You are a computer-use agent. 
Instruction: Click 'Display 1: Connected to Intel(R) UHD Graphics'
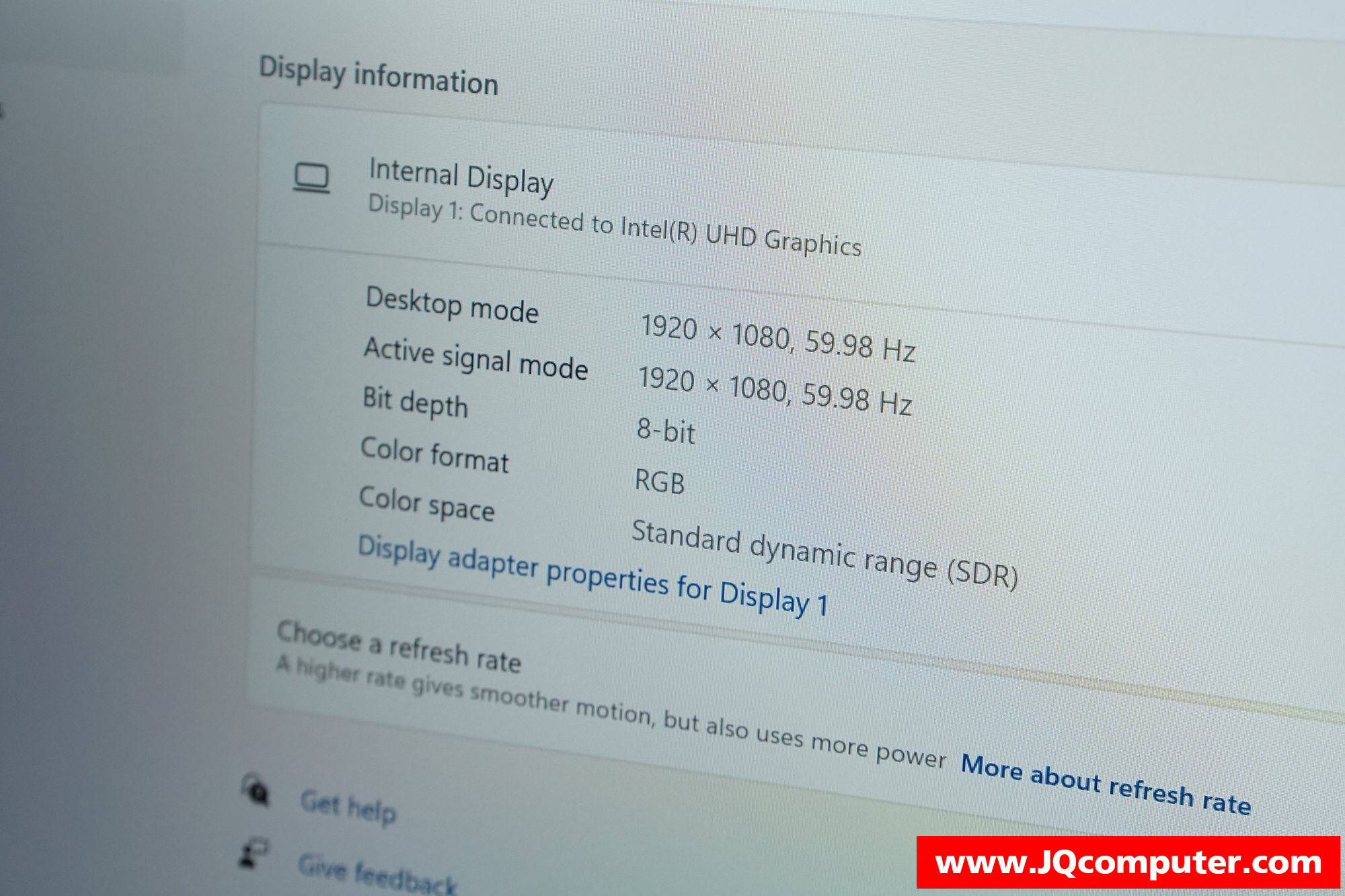[615, 225]
